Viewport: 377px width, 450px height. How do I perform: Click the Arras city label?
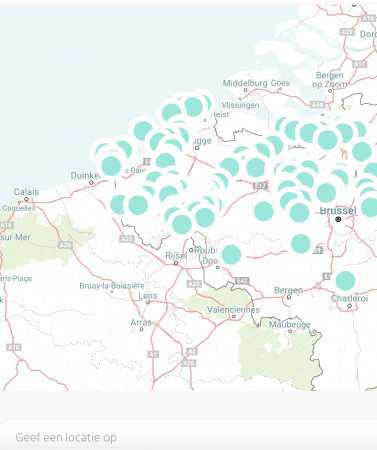(141, 322)
